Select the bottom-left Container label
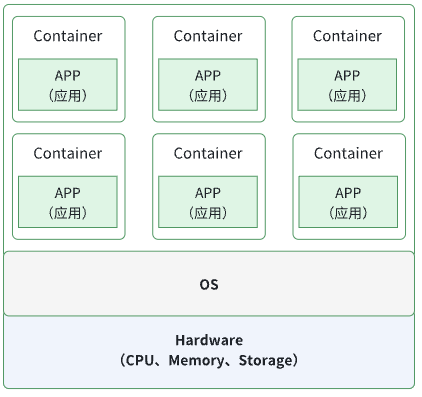 pos(68,153)
